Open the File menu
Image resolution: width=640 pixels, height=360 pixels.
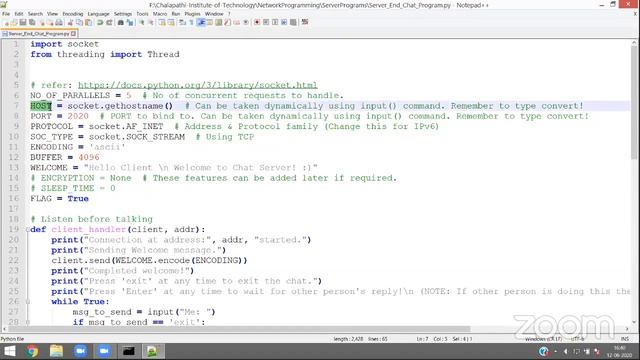click(6, 14)
